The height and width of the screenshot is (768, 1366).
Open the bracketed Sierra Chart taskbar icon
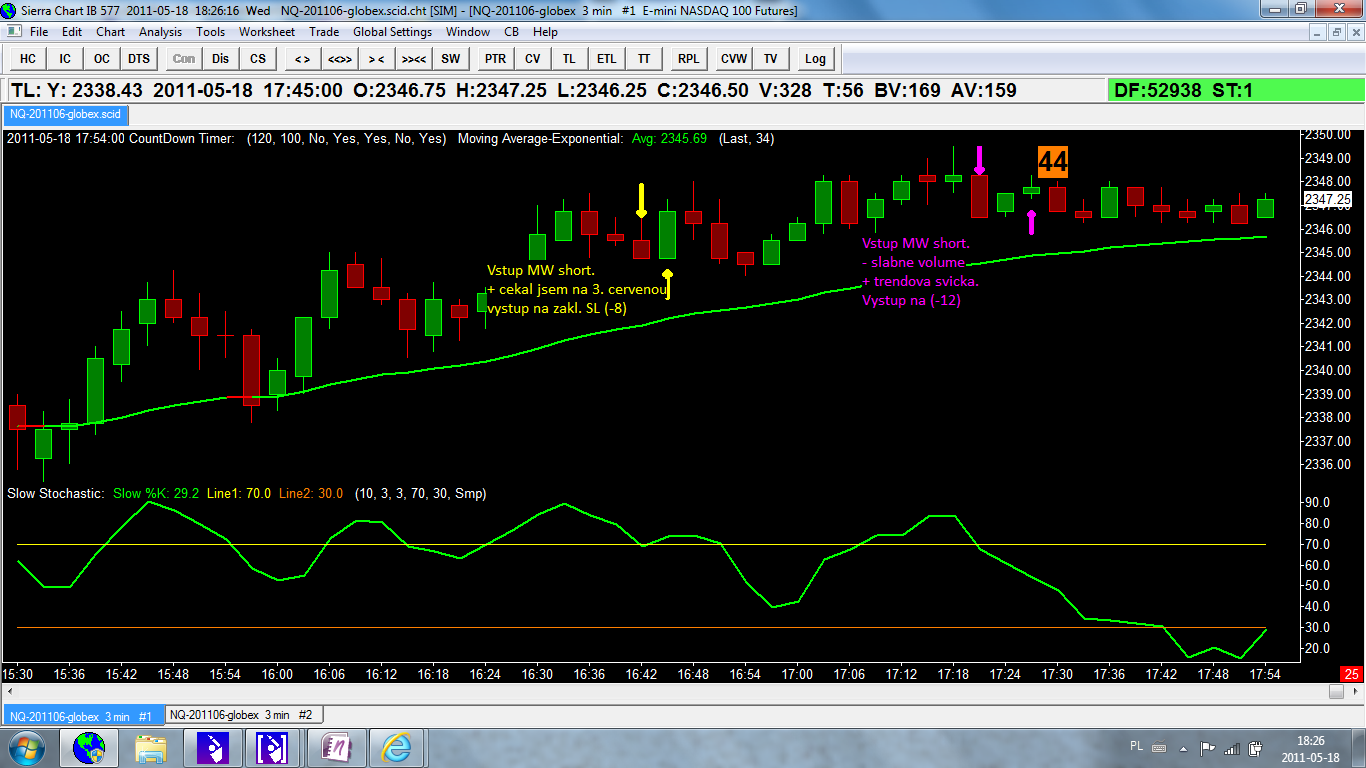(273, 747)
